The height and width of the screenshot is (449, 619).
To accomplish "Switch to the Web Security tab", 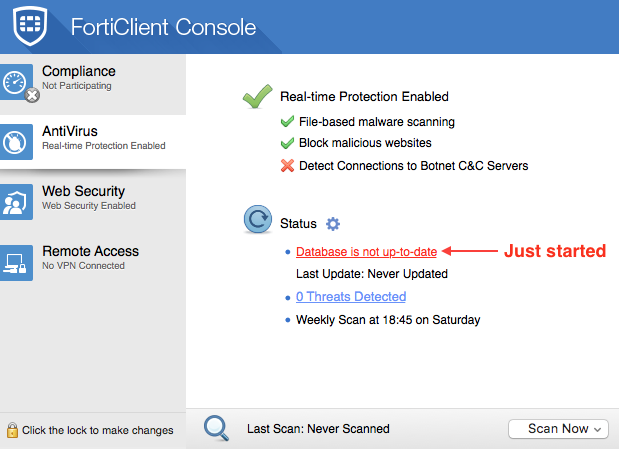I will [92, 197].
